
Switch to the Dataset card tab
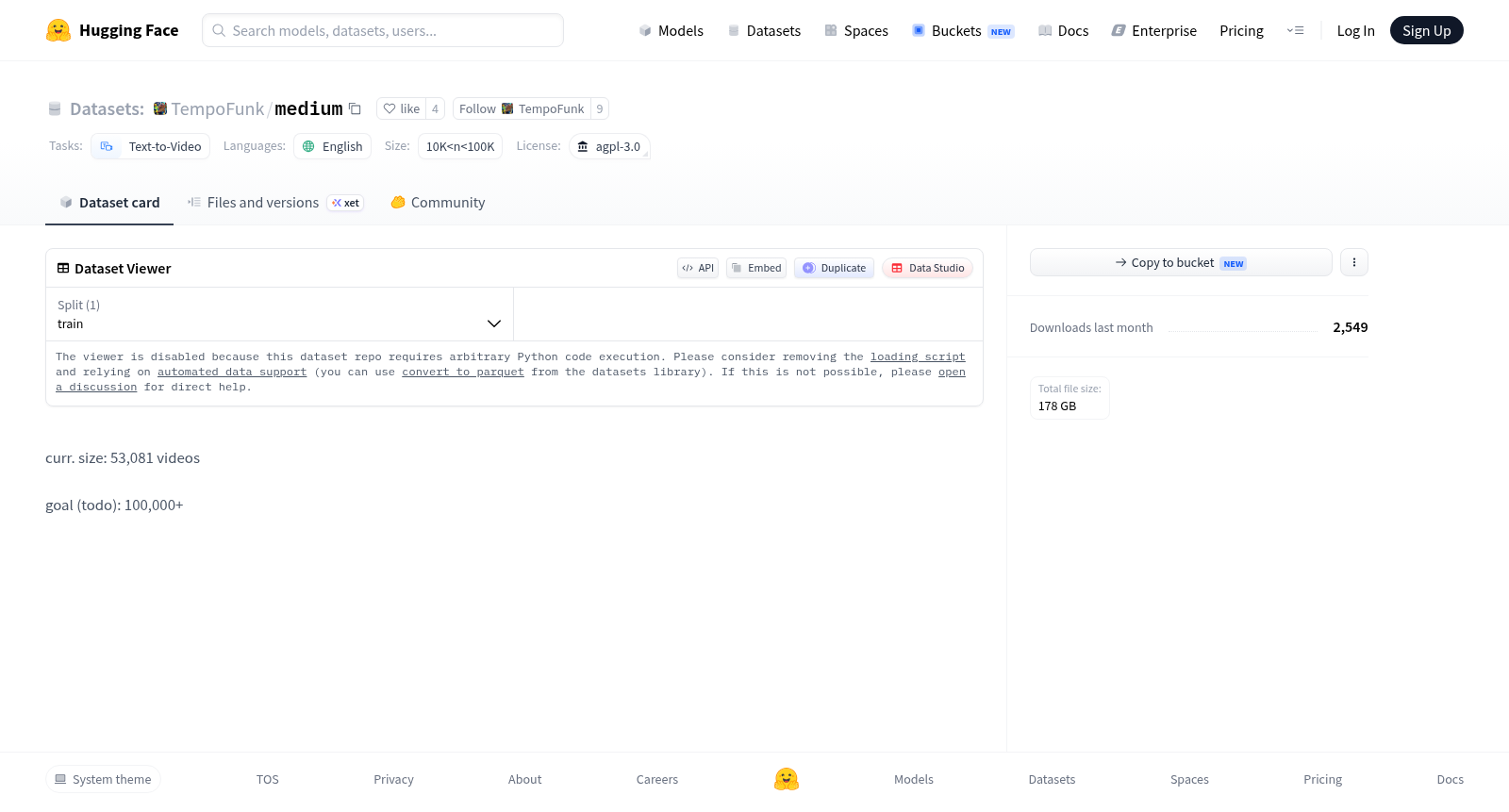click(109, 202)
